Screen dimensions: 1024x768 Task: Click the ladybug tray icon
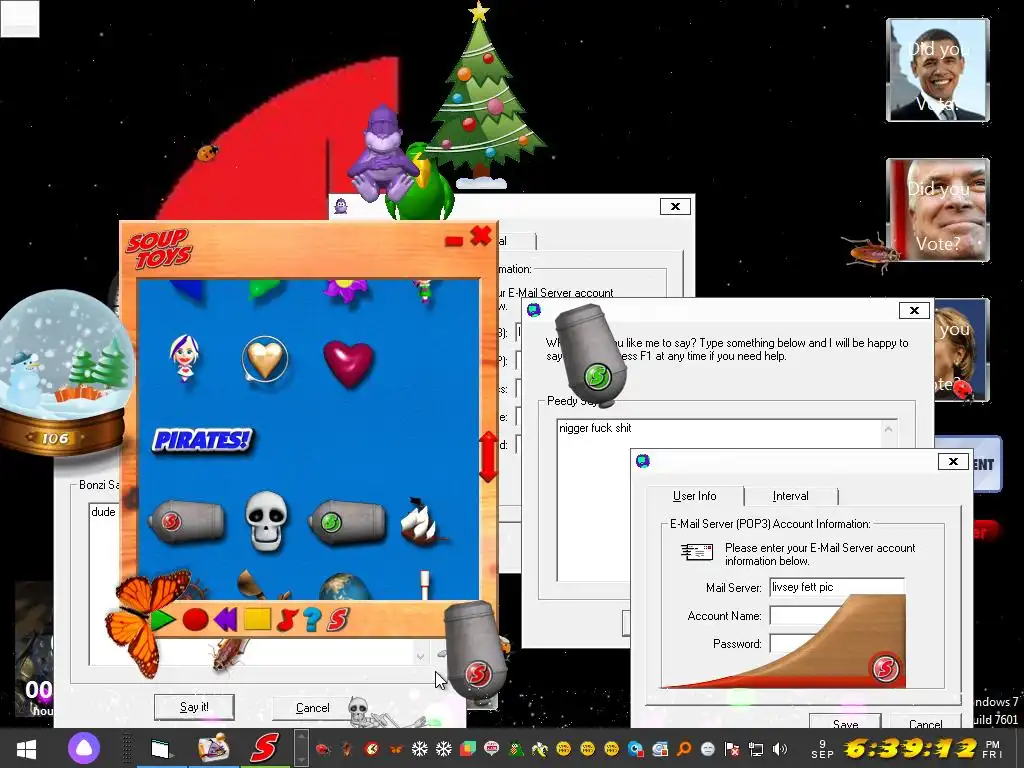323,749
